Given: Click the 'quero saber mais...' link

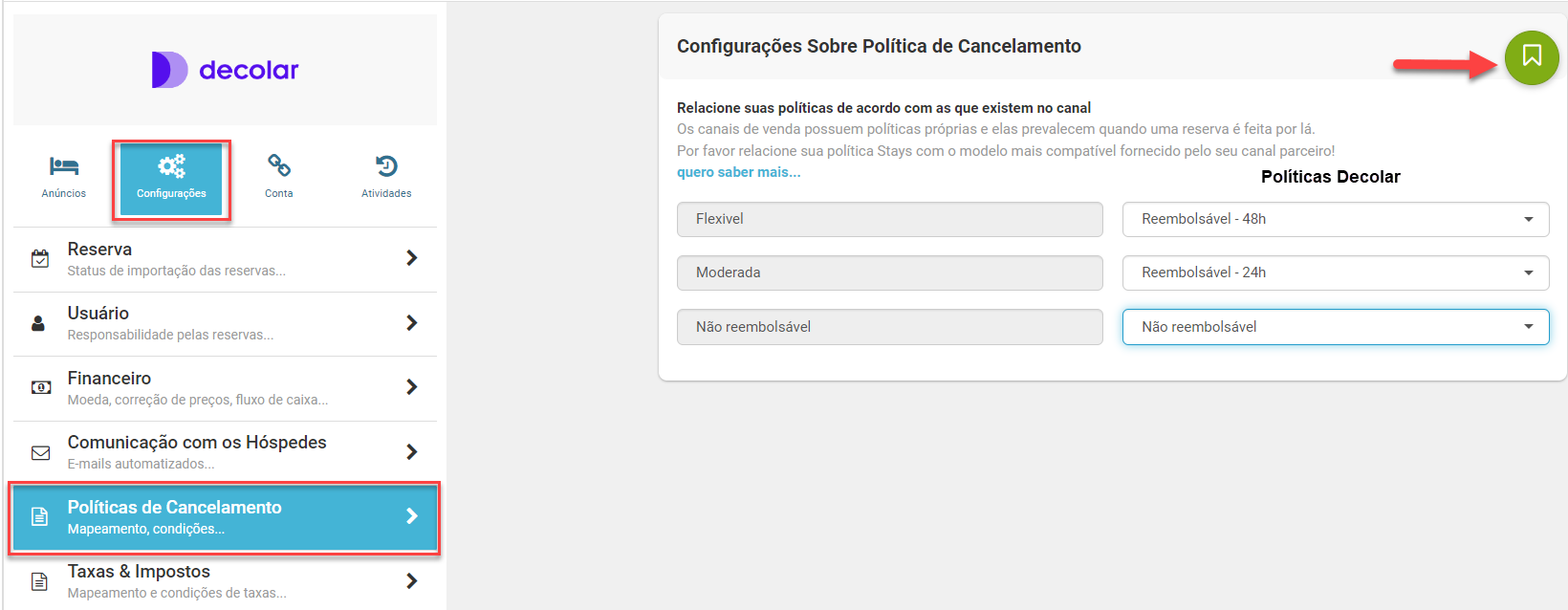Looking at the screenshot, I should [x=738, y=172].
